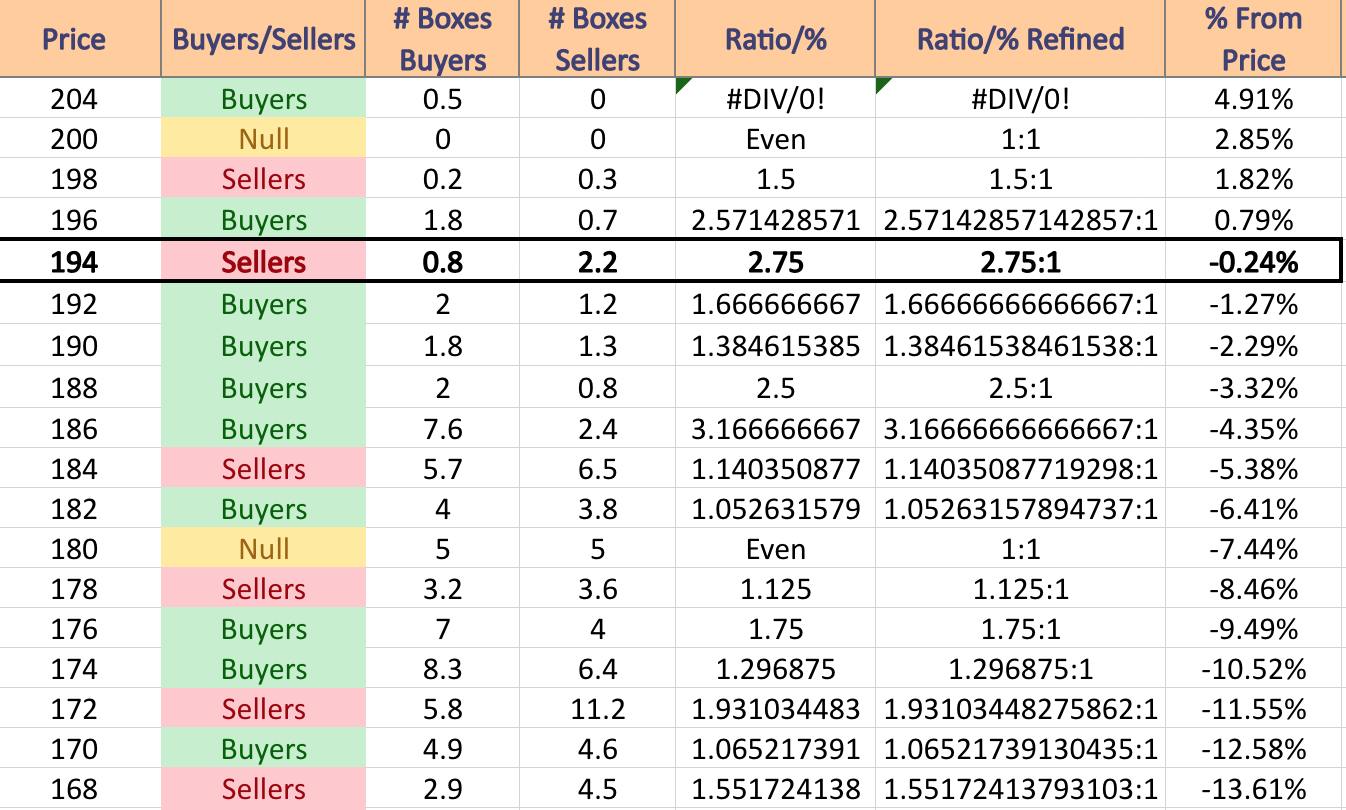Image resolution: width=1346 pixels, height=810 pixels.
Task: Select the Buyers/Sellers column header
Action: pos(264,39)
